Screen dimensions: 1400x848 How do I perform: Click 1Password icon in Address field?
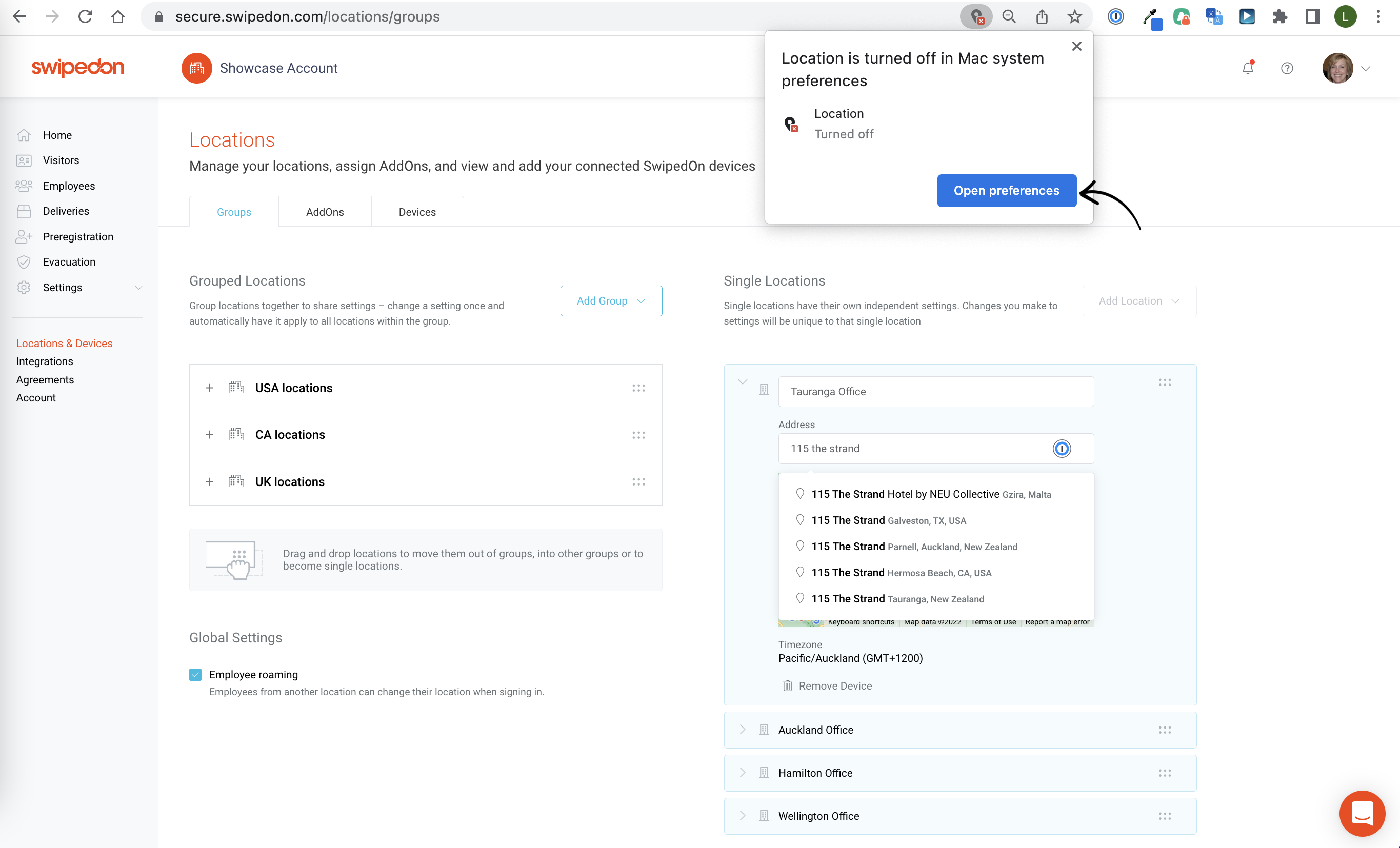[1062, 449]
